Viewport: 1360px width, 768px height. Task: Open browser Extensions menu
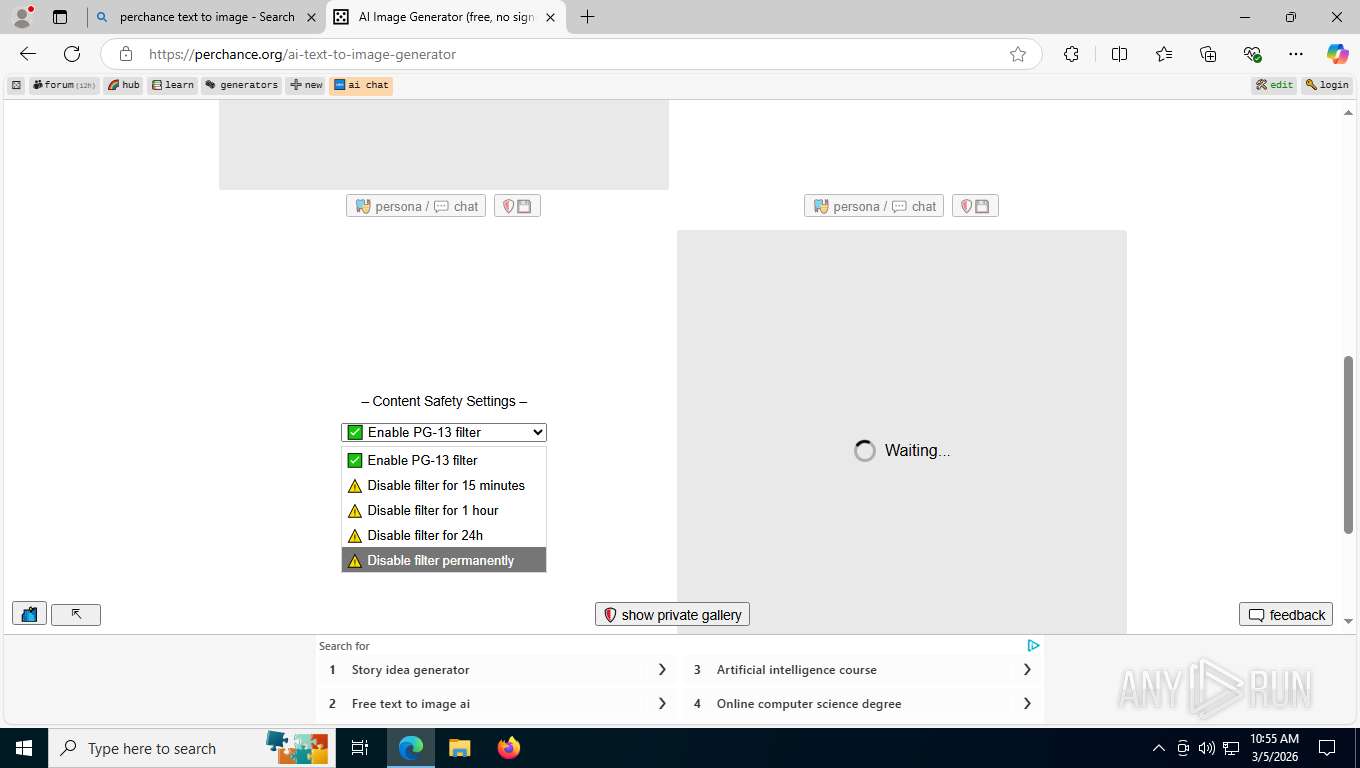pyautogui.click(x=1071, y=54)
